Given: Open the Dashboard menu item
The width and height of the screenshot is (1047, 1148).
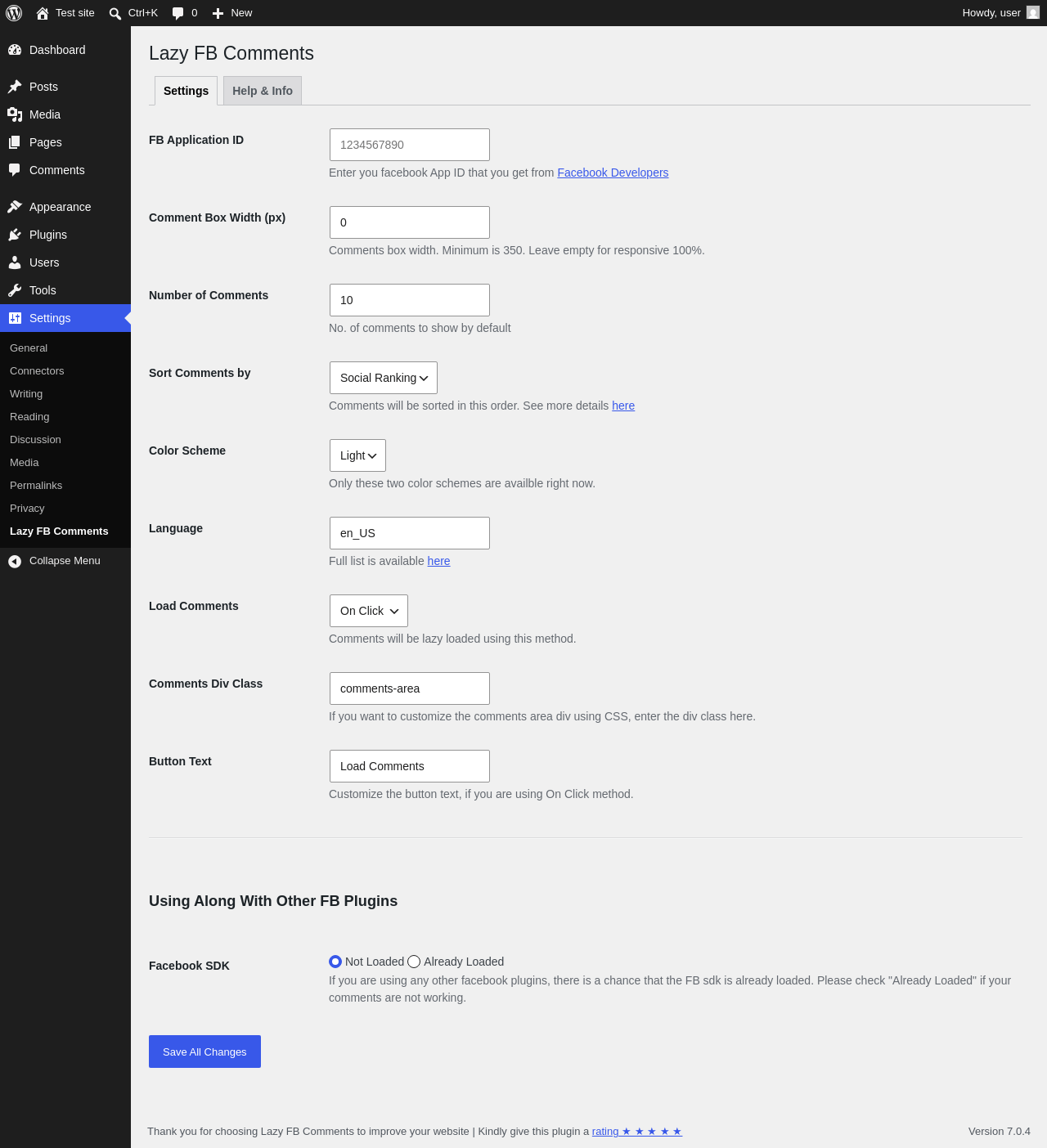Looking at the screenshot, I should [x=65, y=50].
